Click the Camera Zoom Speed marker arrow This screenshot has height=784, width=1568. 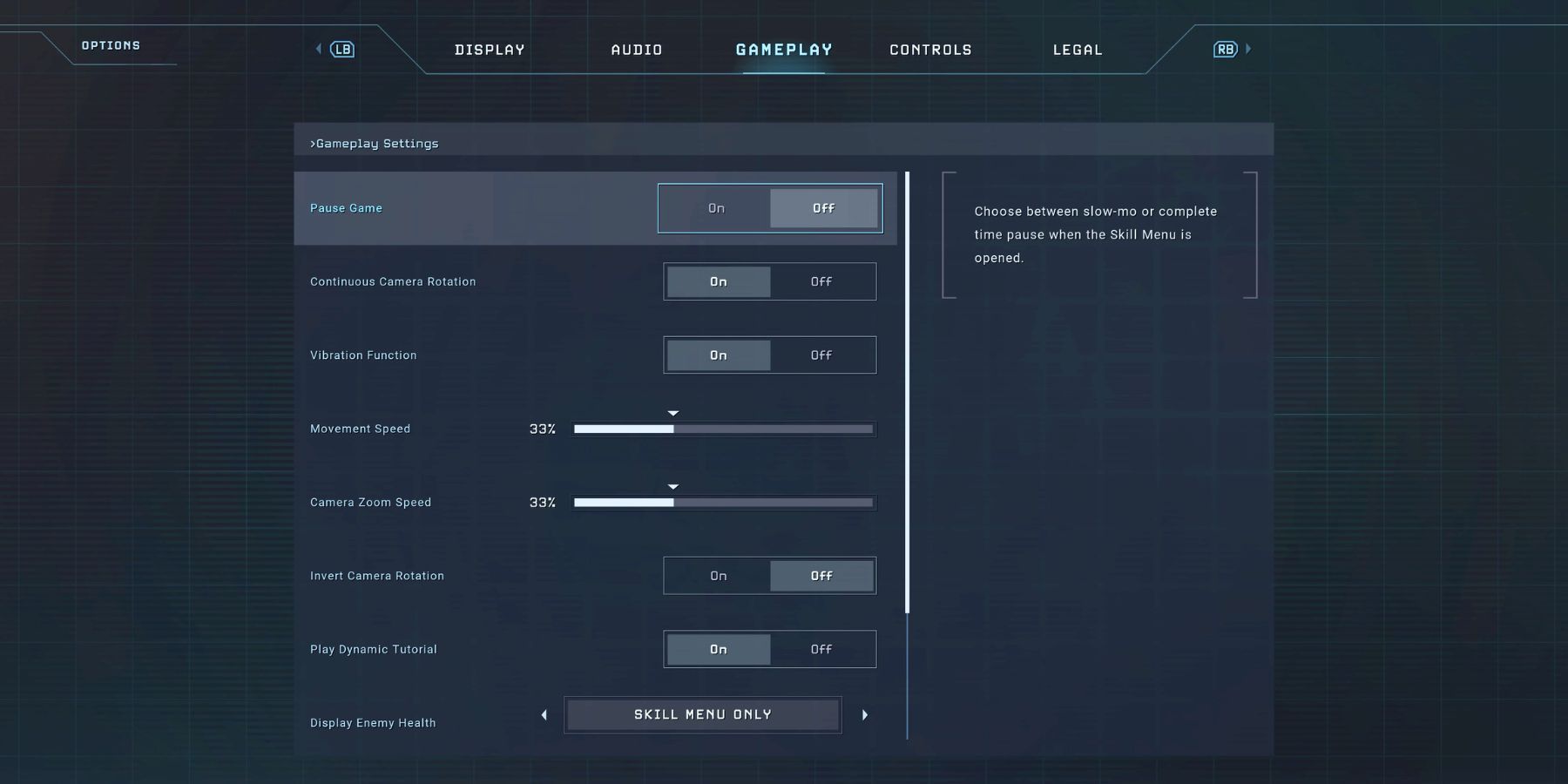click(672, 487)
